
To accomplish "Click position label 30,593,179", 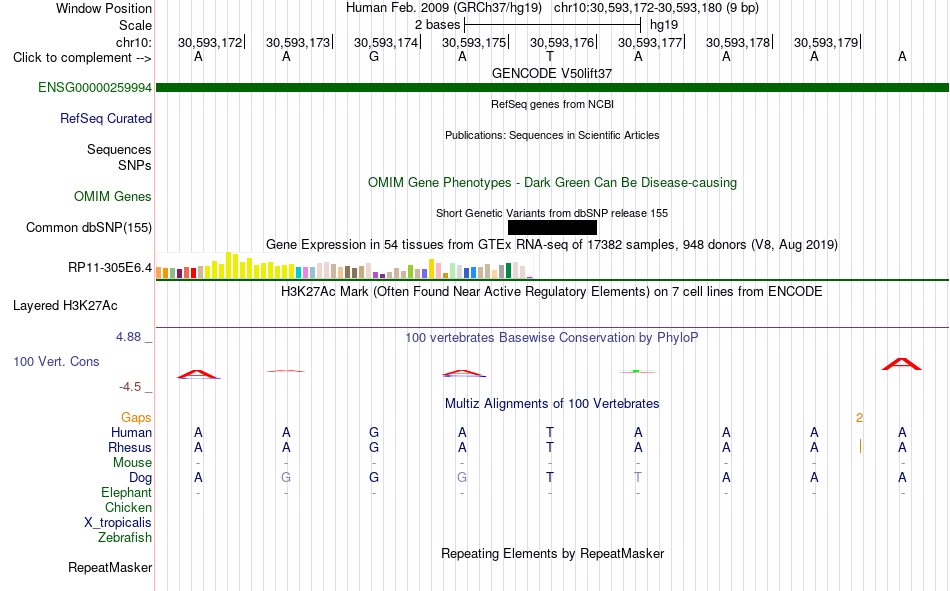I will (826, 42).
